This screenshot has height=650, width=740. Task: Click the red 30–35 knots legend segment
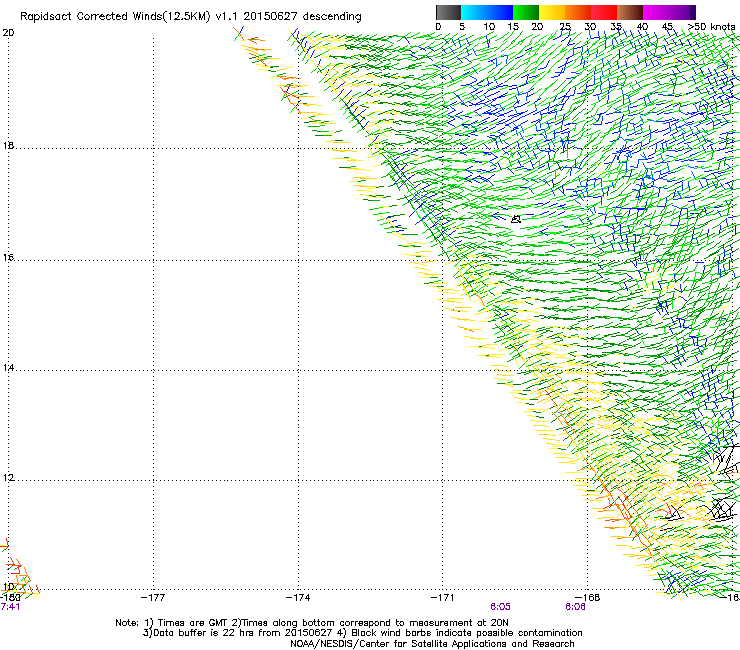pyautogui.click(x=604, y=12)
